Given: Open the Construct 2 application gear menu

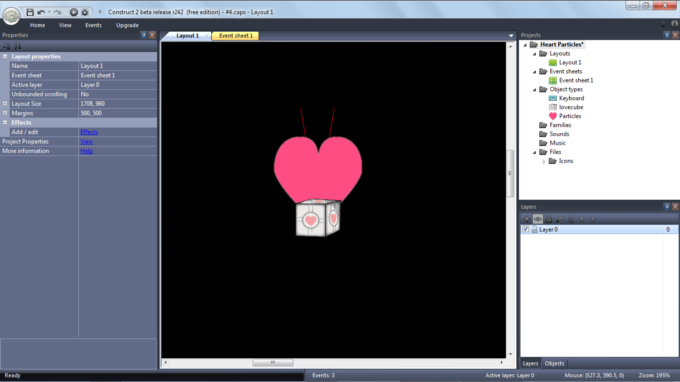Looking at the screenshot, I should (x=11, y=16).
